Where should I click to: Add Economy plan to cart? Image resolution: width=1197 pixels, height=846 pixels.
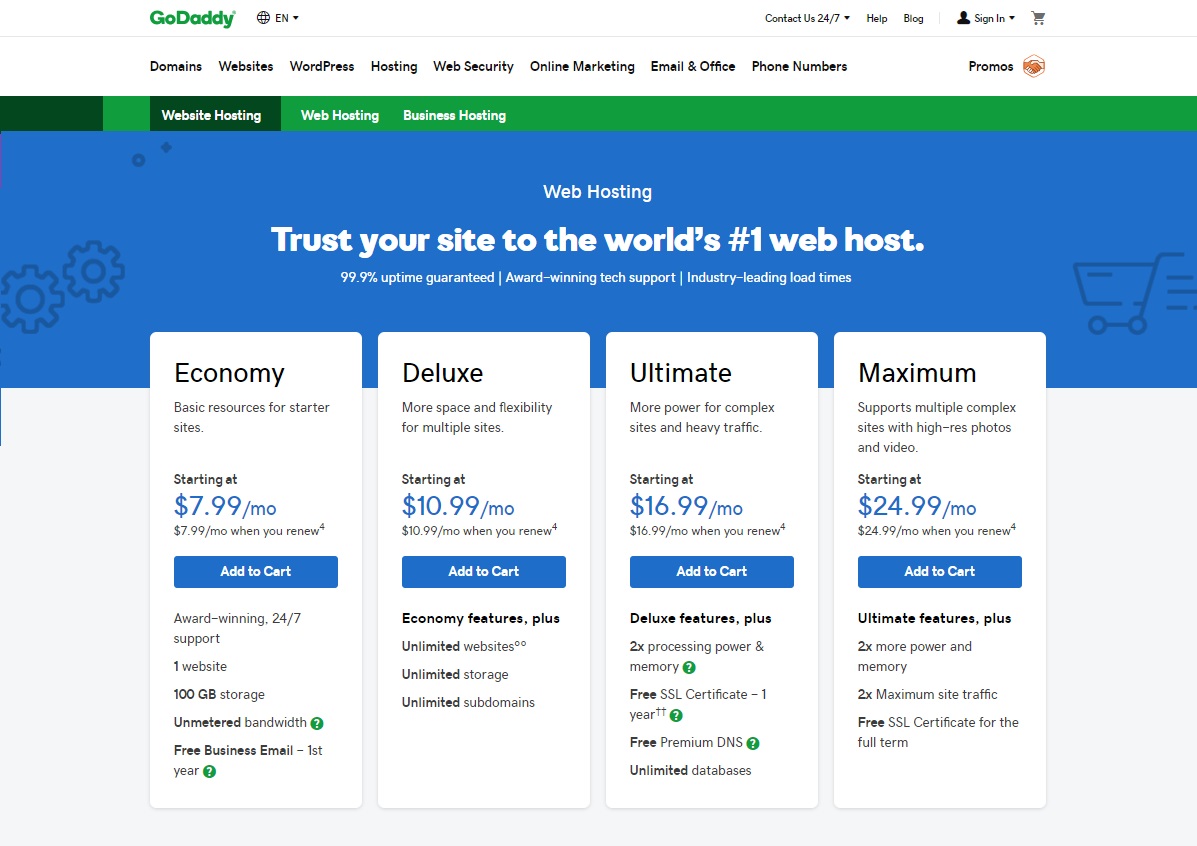click(x=256, y=572)
